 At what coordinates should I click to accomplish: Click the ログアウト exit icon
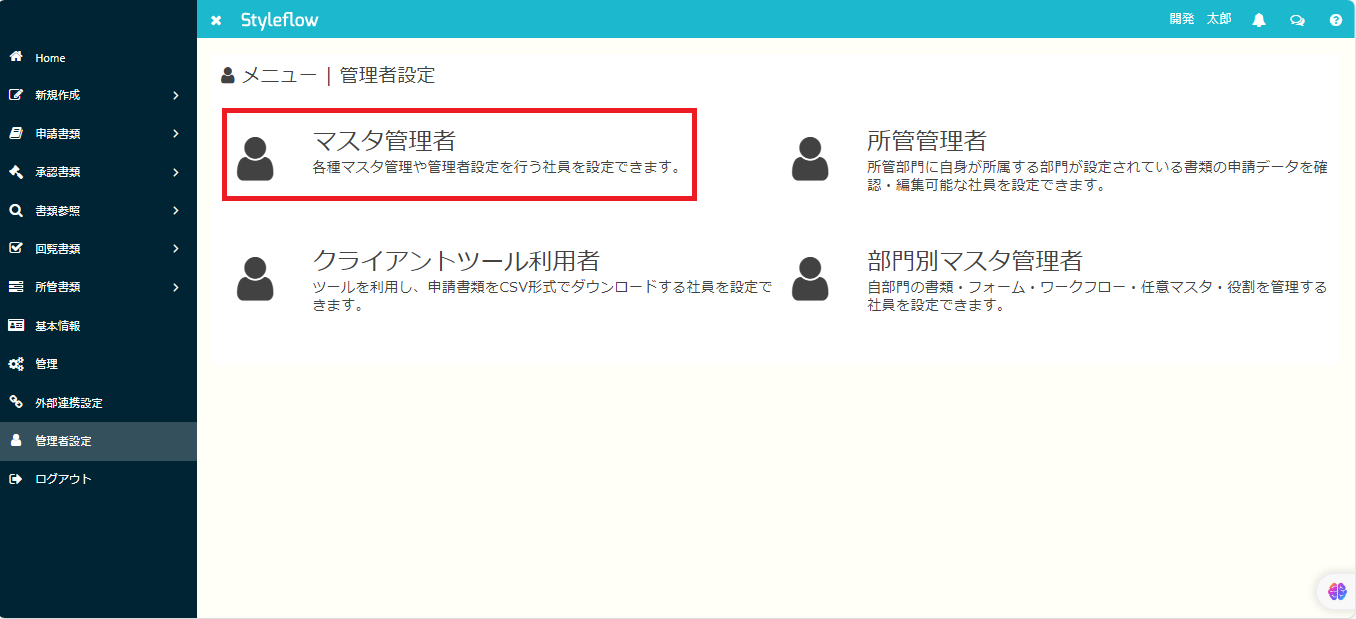[16, 479]
